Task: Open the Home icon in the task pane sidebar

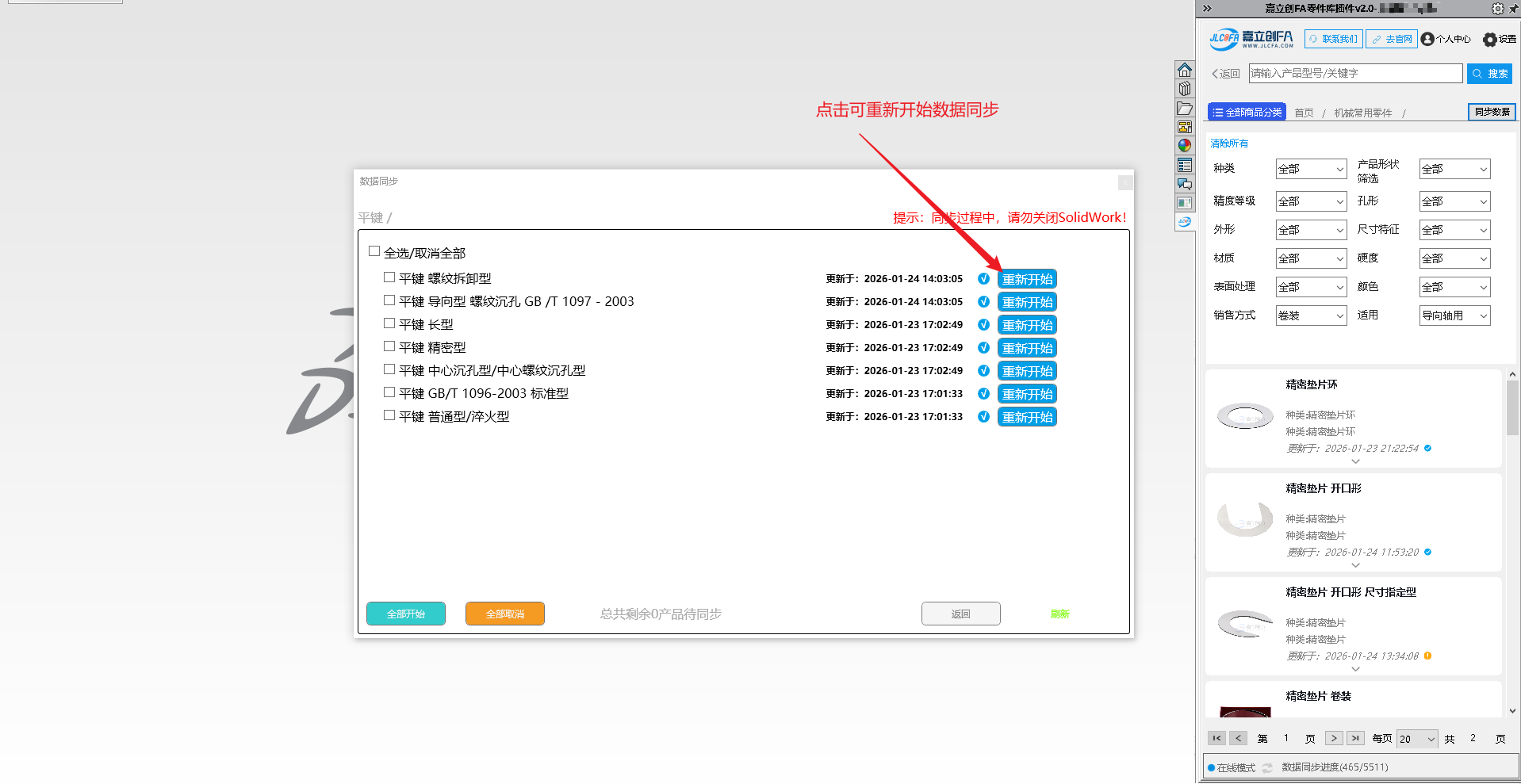Action: click(x=1184, y=70)
